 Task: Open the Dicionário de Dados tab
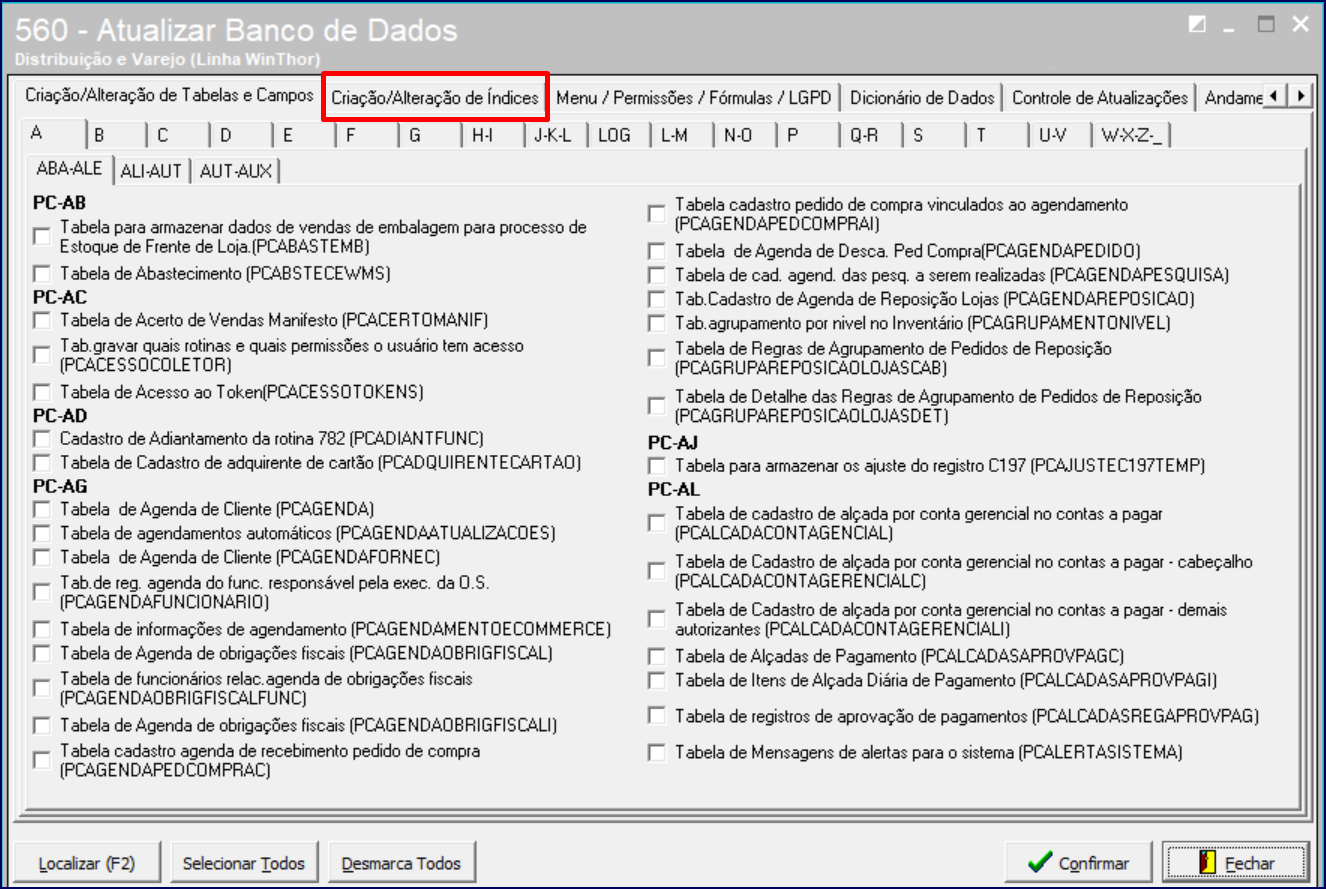(922, 98)
